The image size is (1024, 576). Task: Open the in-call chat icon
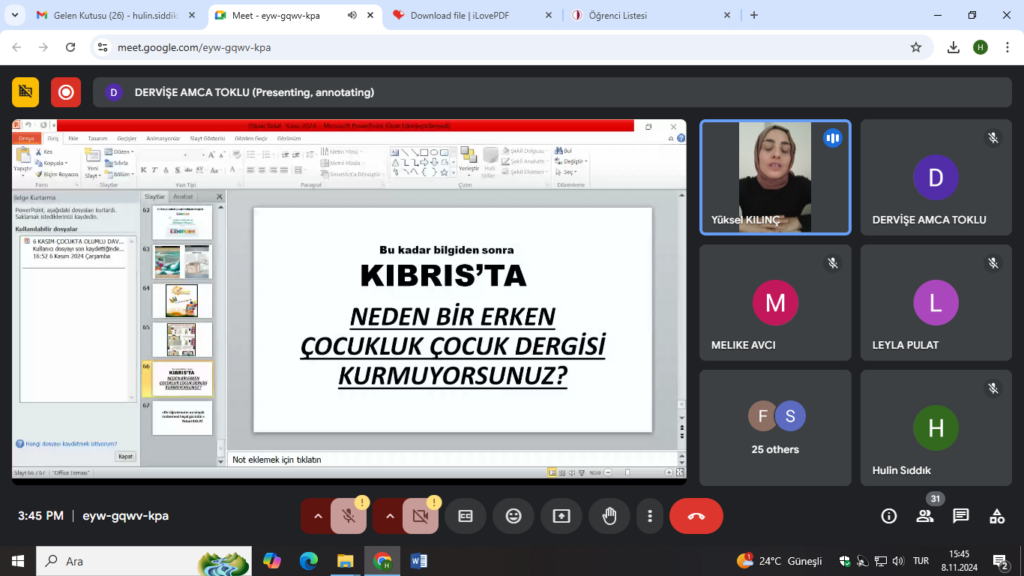[961, 516]
